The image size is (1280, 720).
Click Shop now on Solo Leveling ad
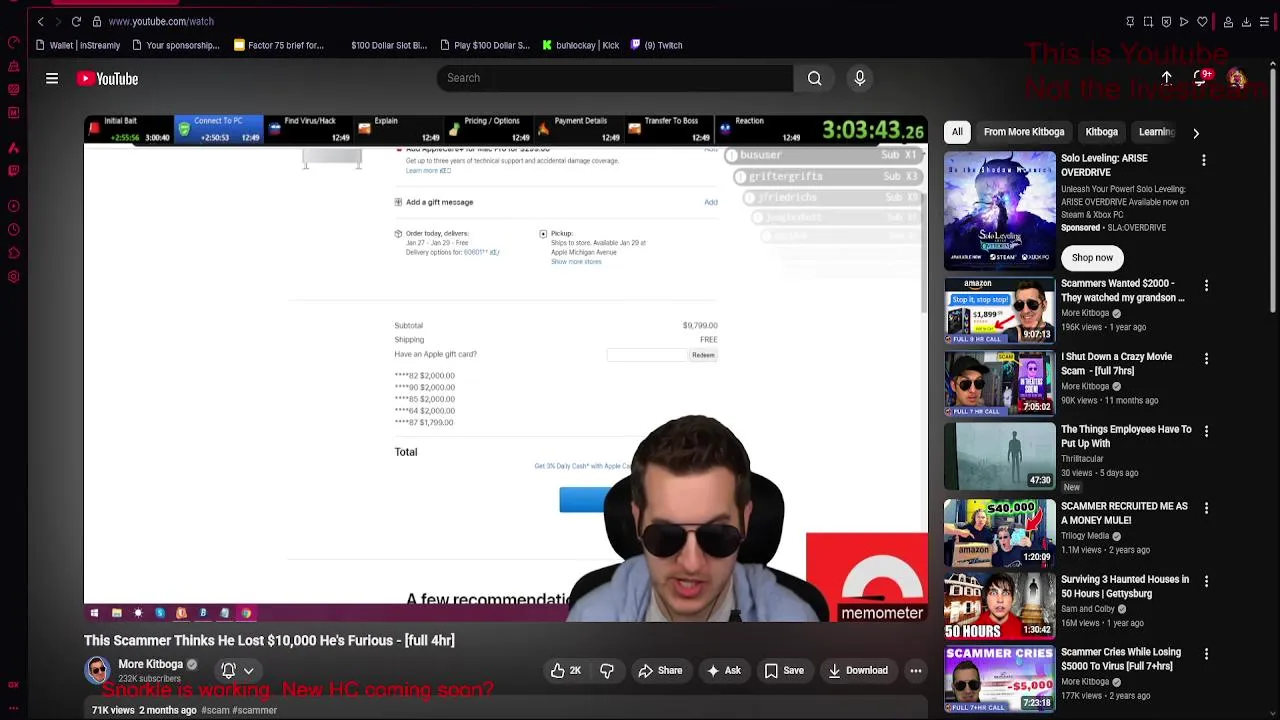coord(1092,258)
